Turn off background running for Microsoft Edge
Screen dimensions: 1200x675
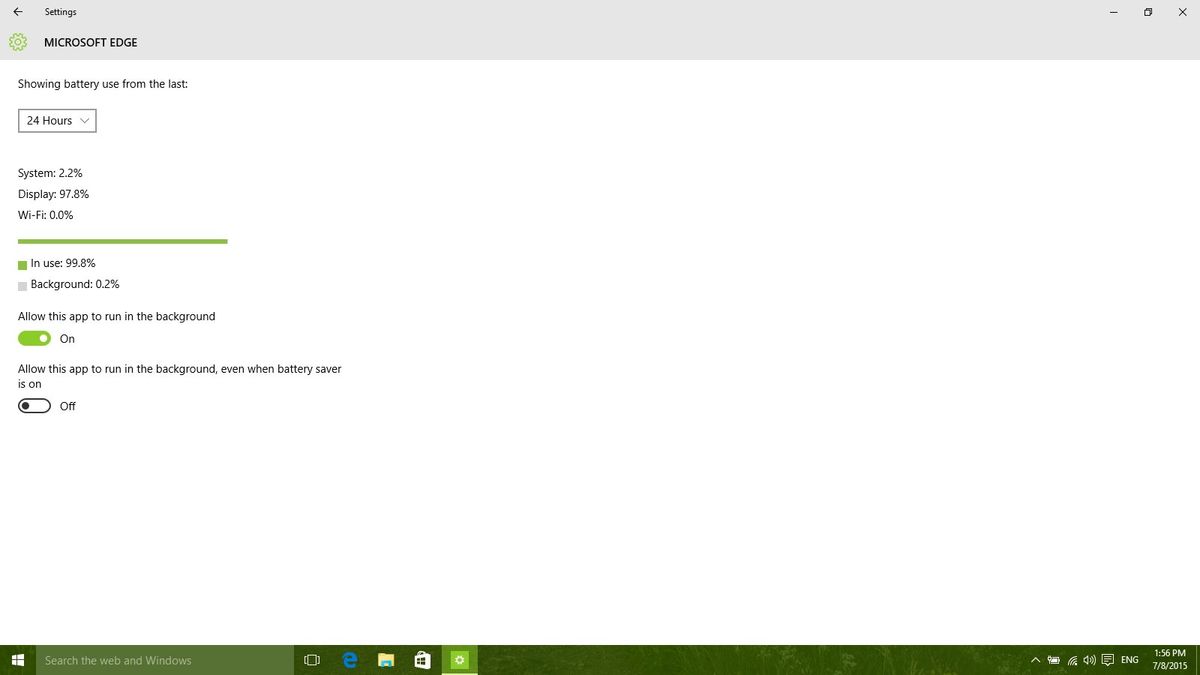[34, 338]
